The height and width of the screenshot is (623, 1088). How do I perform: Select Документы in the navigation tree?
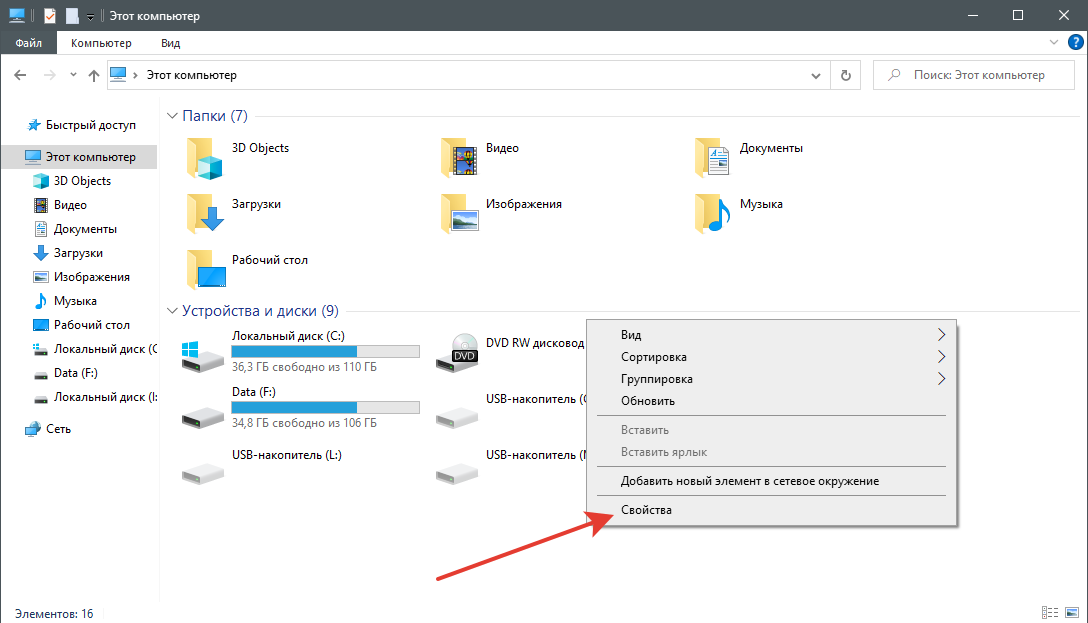click(x=85, y=229)
